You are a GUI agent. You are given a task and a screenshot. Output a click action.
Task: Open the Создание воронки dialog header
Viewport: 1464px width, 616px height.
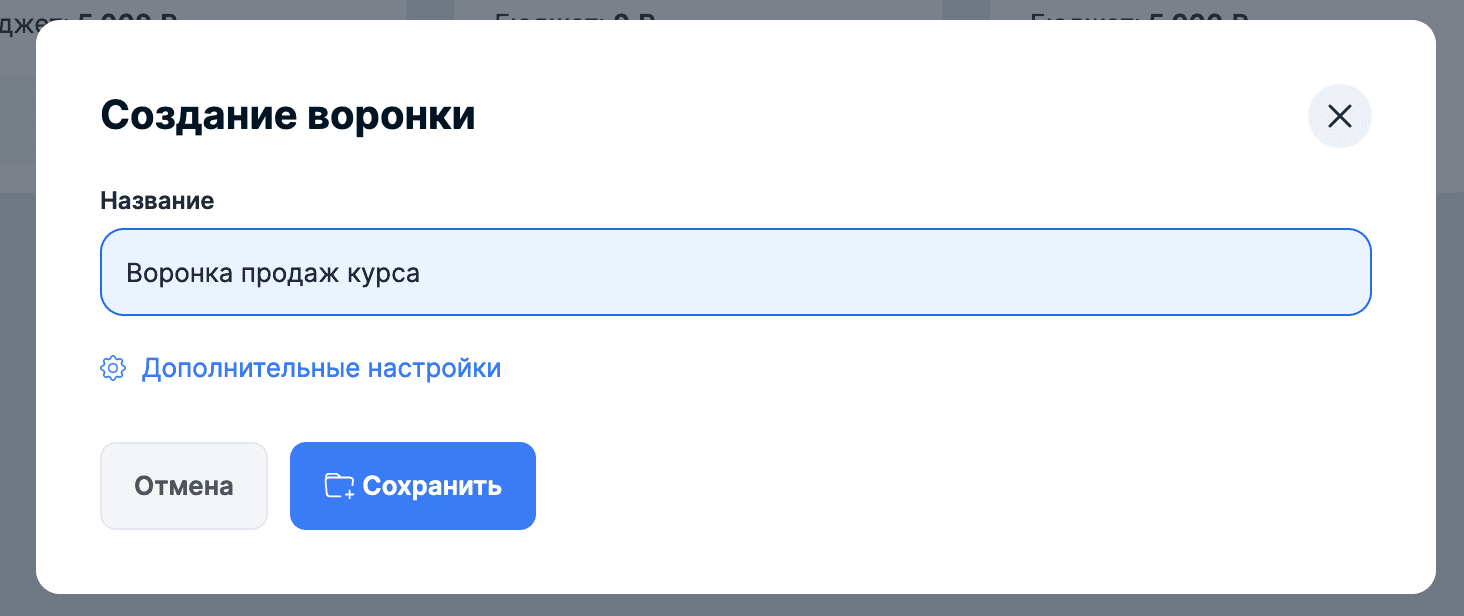tap(288, 114)
